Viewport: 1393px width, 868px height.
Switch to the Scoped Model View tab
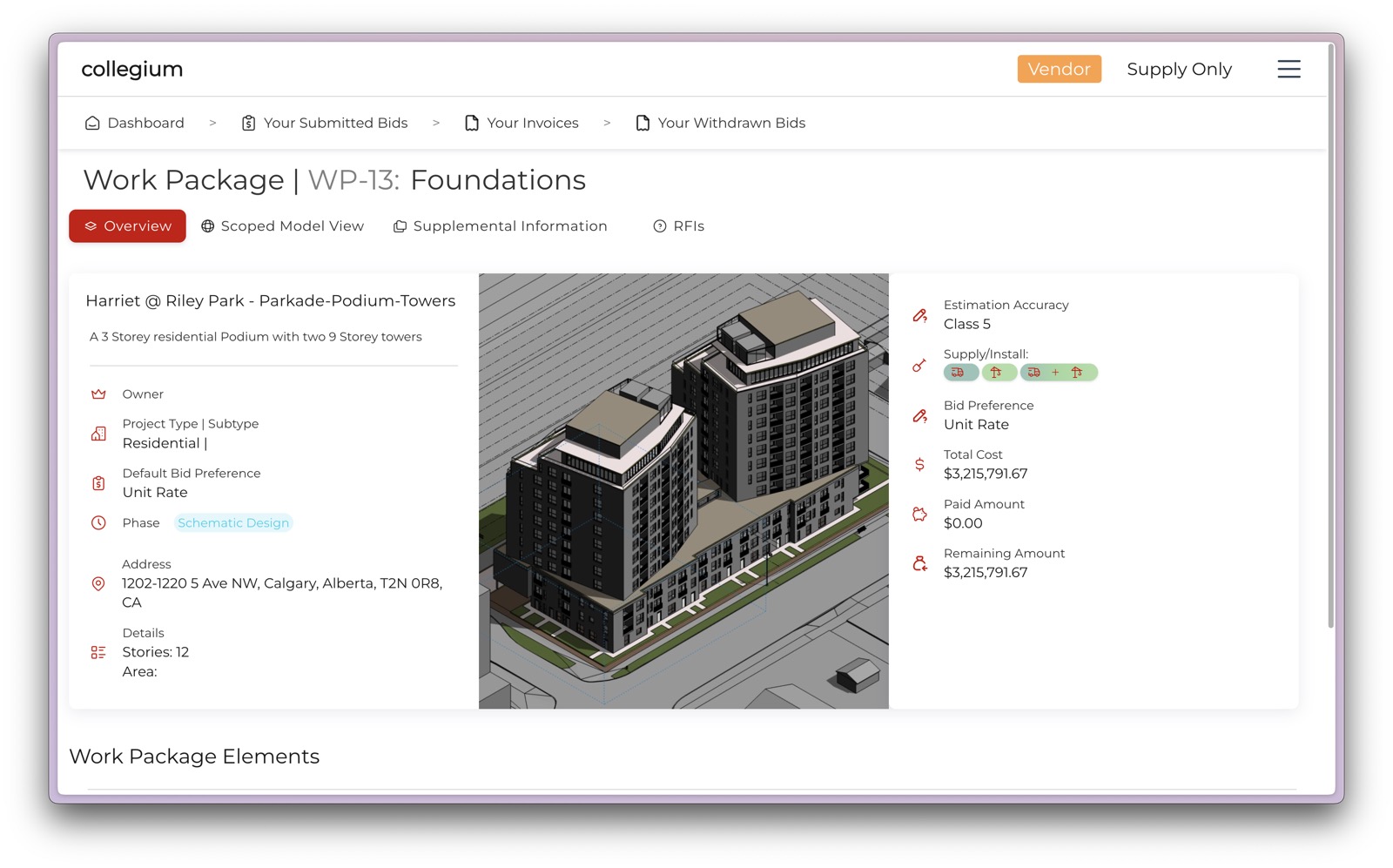282,225
